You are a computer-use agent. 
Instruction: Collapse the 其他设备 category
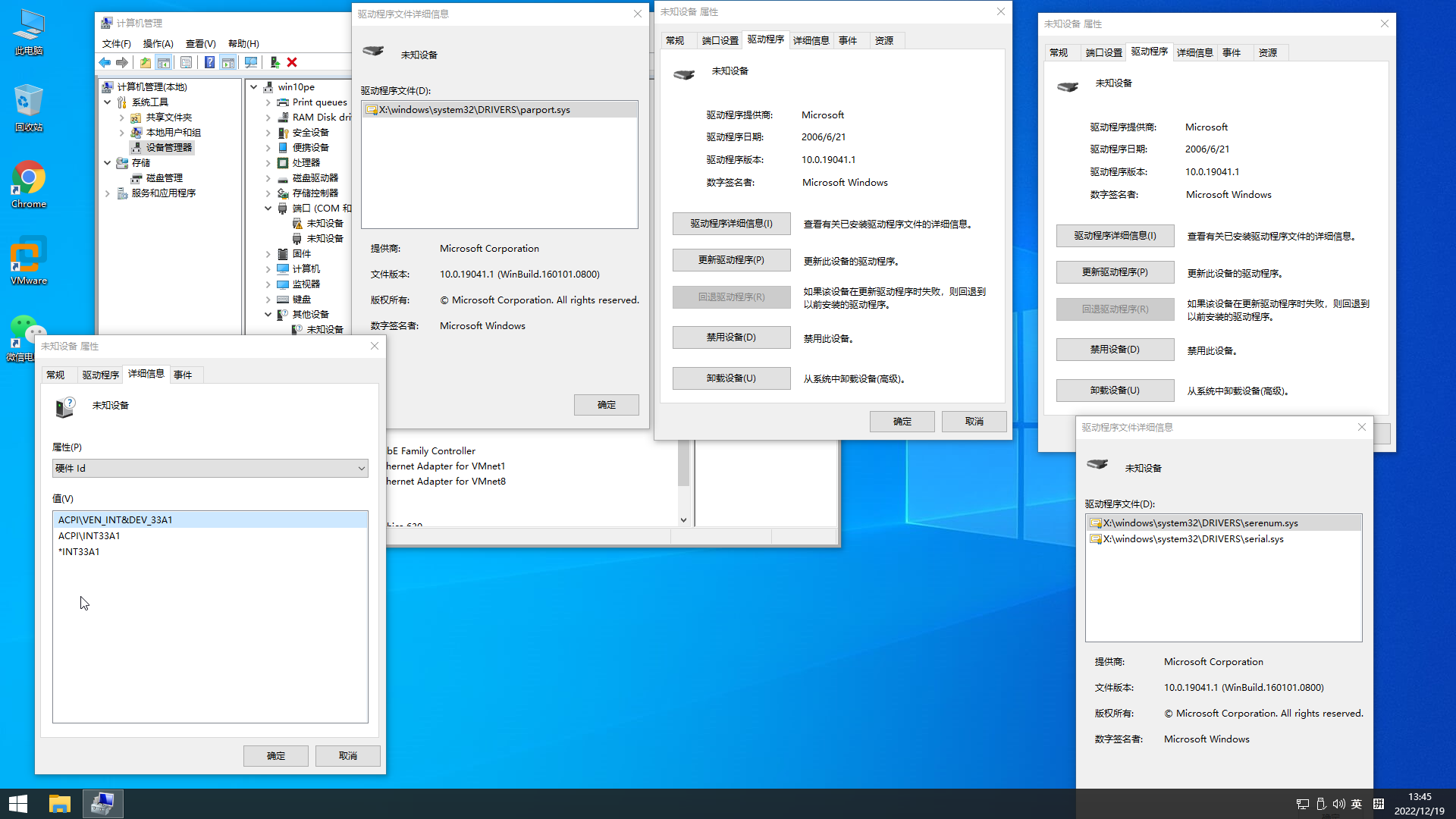coord(268,314)
